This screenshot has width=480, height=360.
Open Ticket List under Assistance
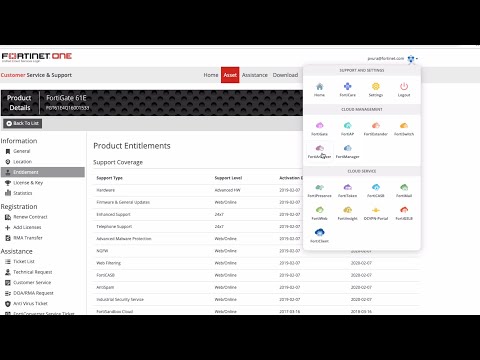click(x=20, y=262)
